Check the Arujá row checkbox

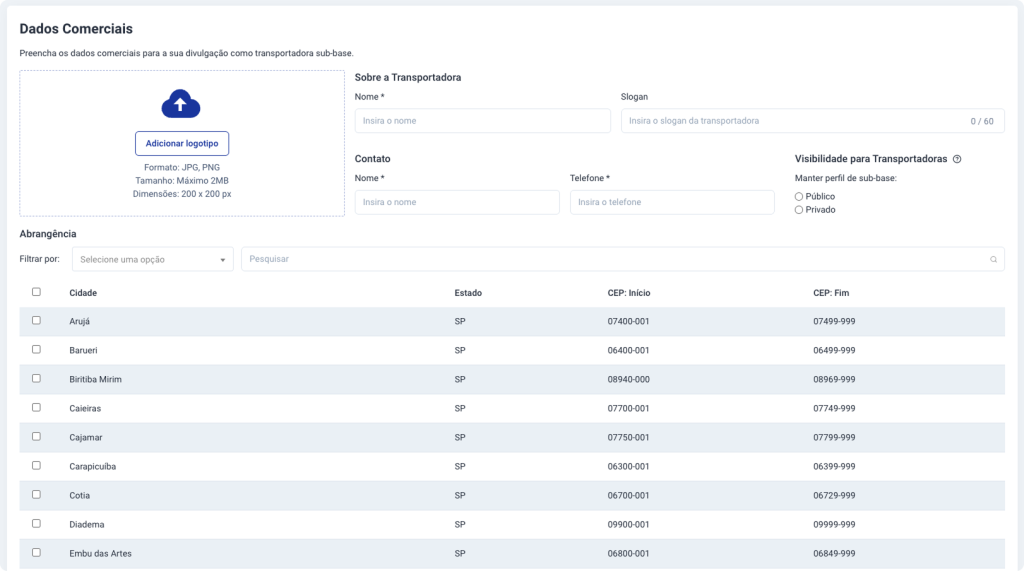(x=37, y=321)
